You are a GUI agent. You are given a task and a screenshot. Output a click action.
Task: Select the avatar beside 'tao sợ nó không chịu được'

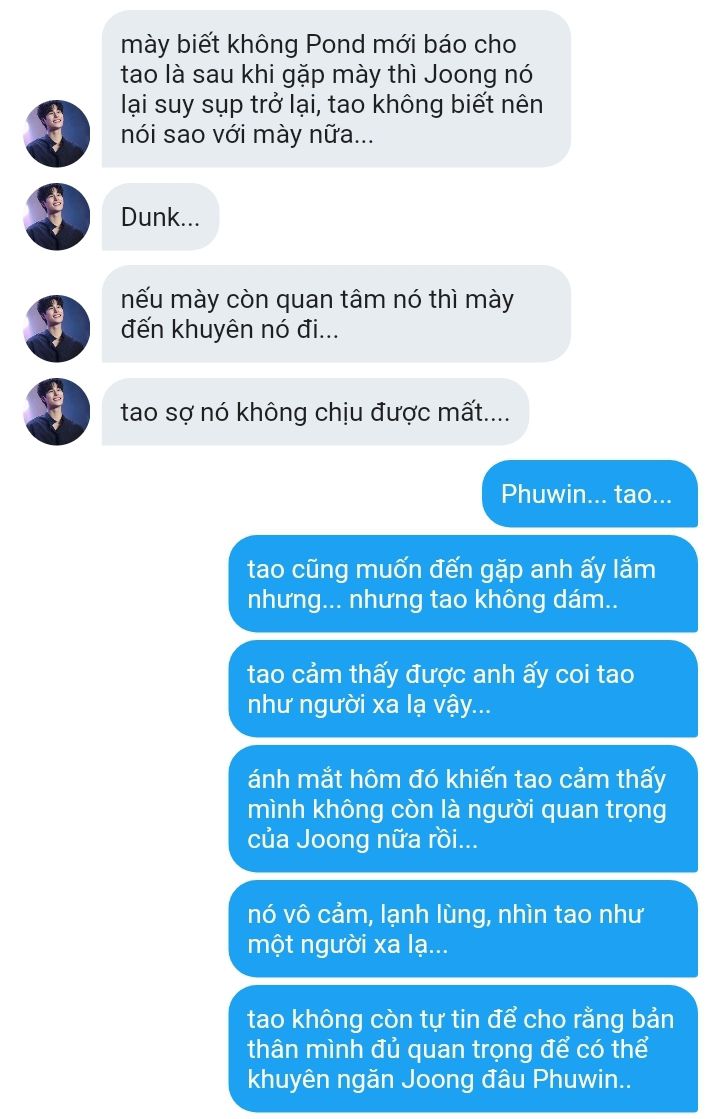coord(57,412)
